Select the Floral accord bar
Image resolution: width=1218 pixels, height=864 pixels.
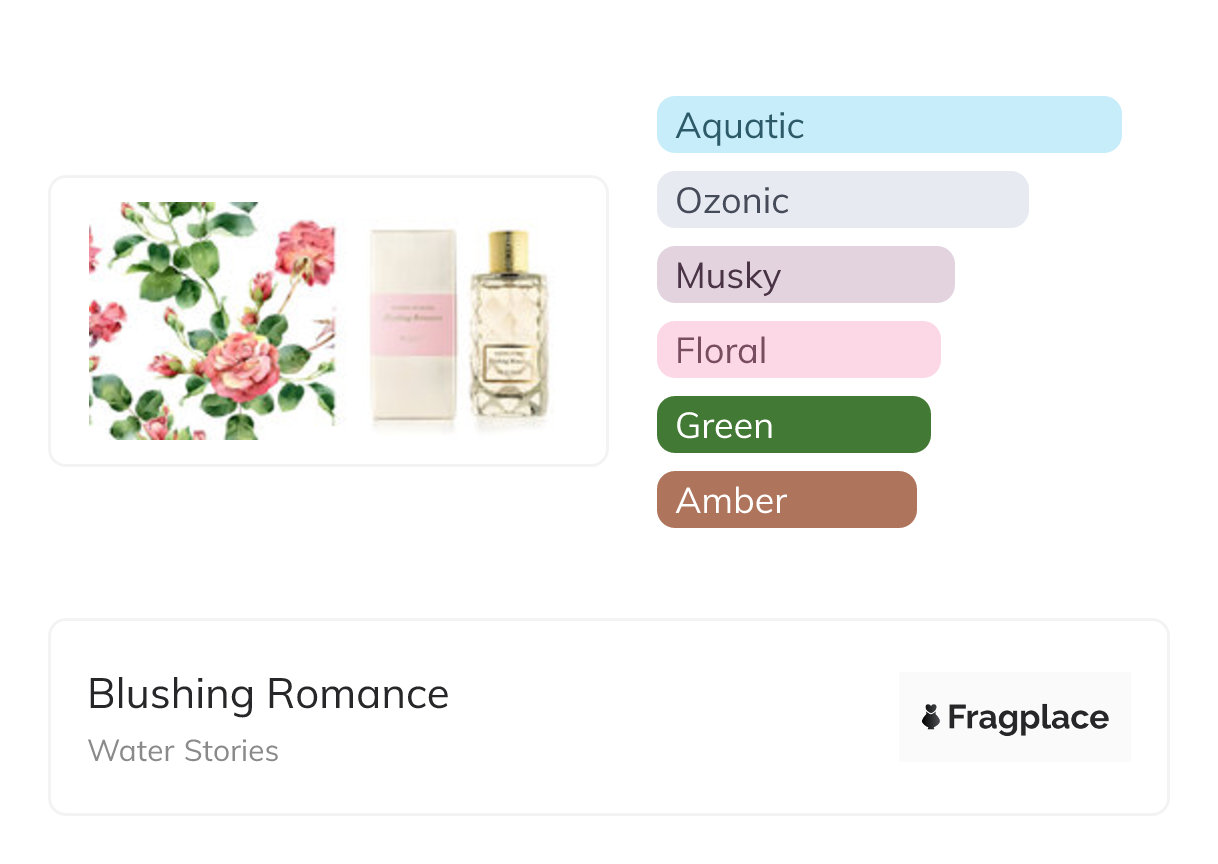click(x=798, y=350)
